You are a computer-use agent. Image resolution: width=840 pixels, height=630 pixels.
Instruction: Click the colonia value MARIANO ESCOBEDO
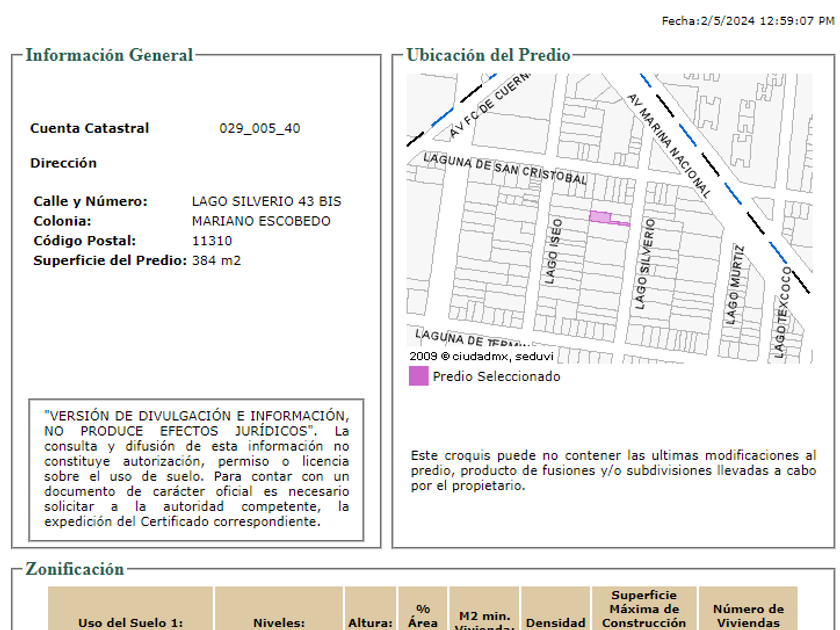coord(260,221)
